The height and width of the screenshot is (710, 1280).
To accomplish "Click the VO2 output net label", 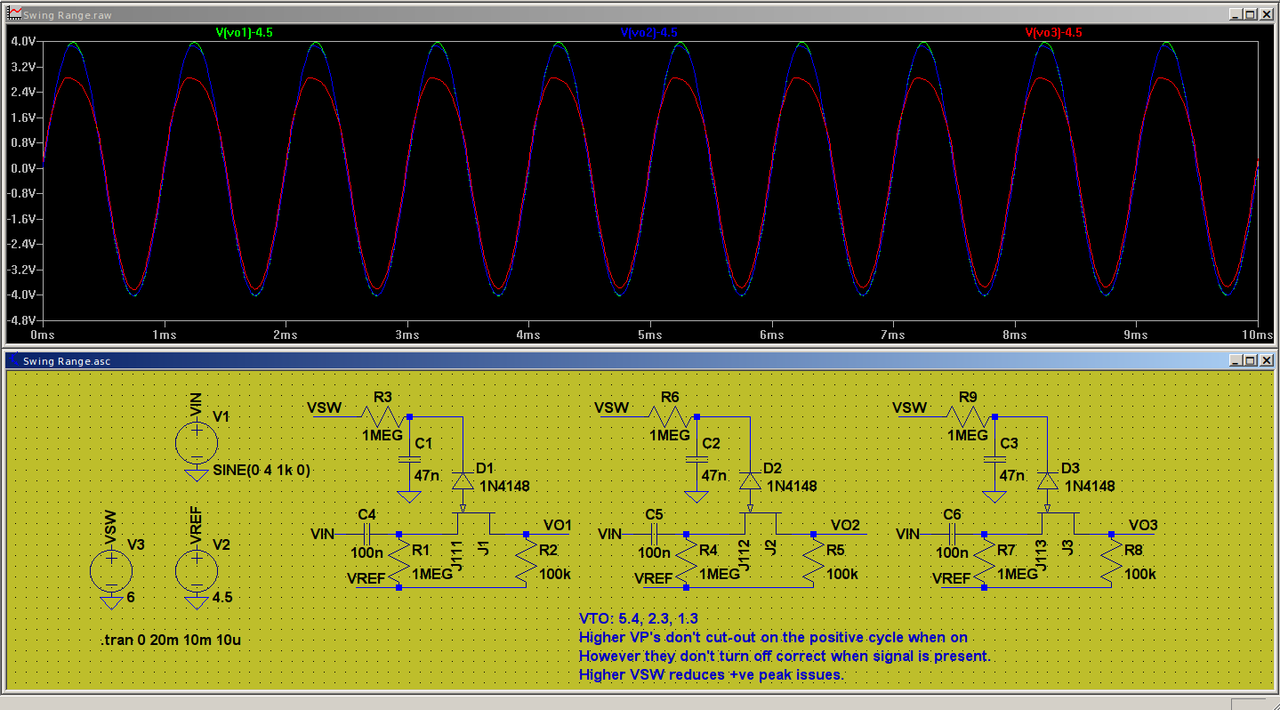I will tap(845, 525).
